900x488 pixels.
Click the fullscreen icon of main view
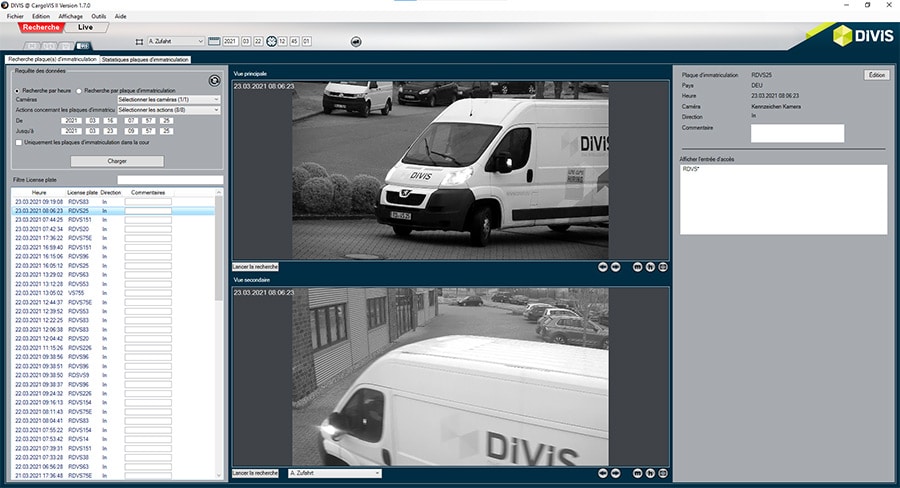663,267
